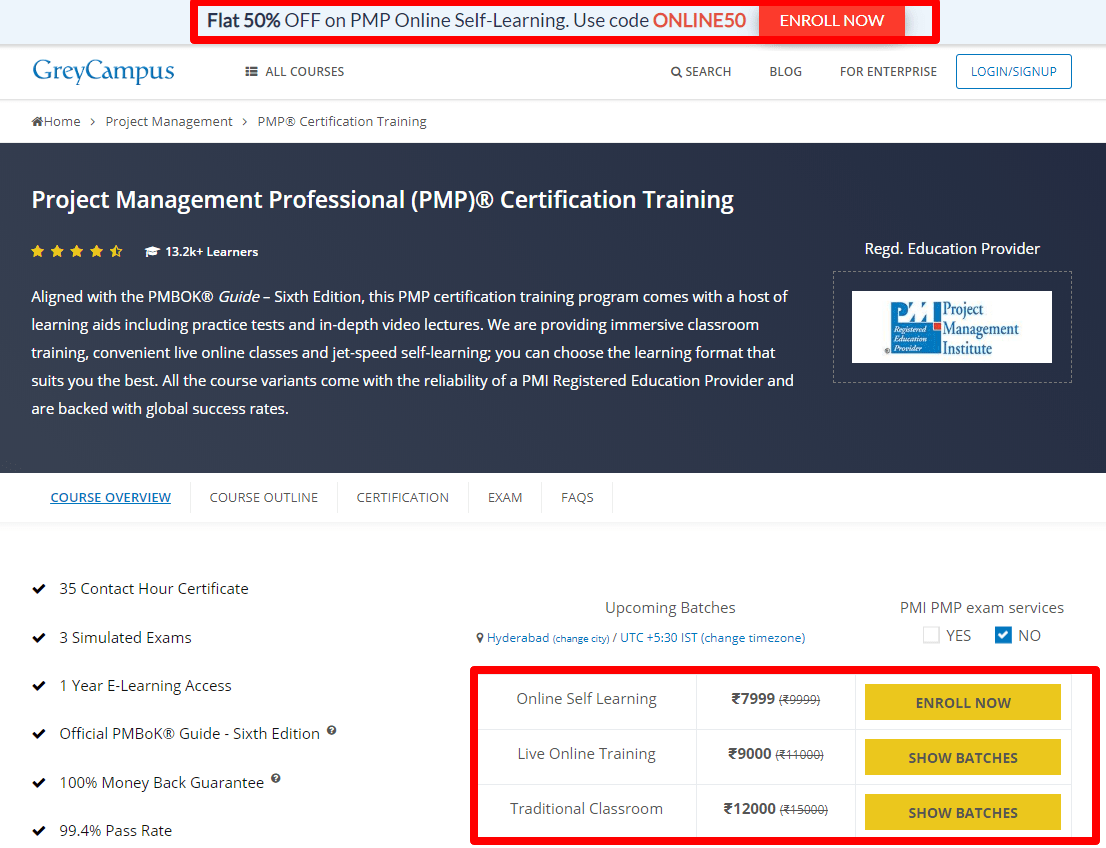Click the star rating icons
The width and height of the screenshot is (1106, 848).
pyautogui.click(x=77, y=251)
